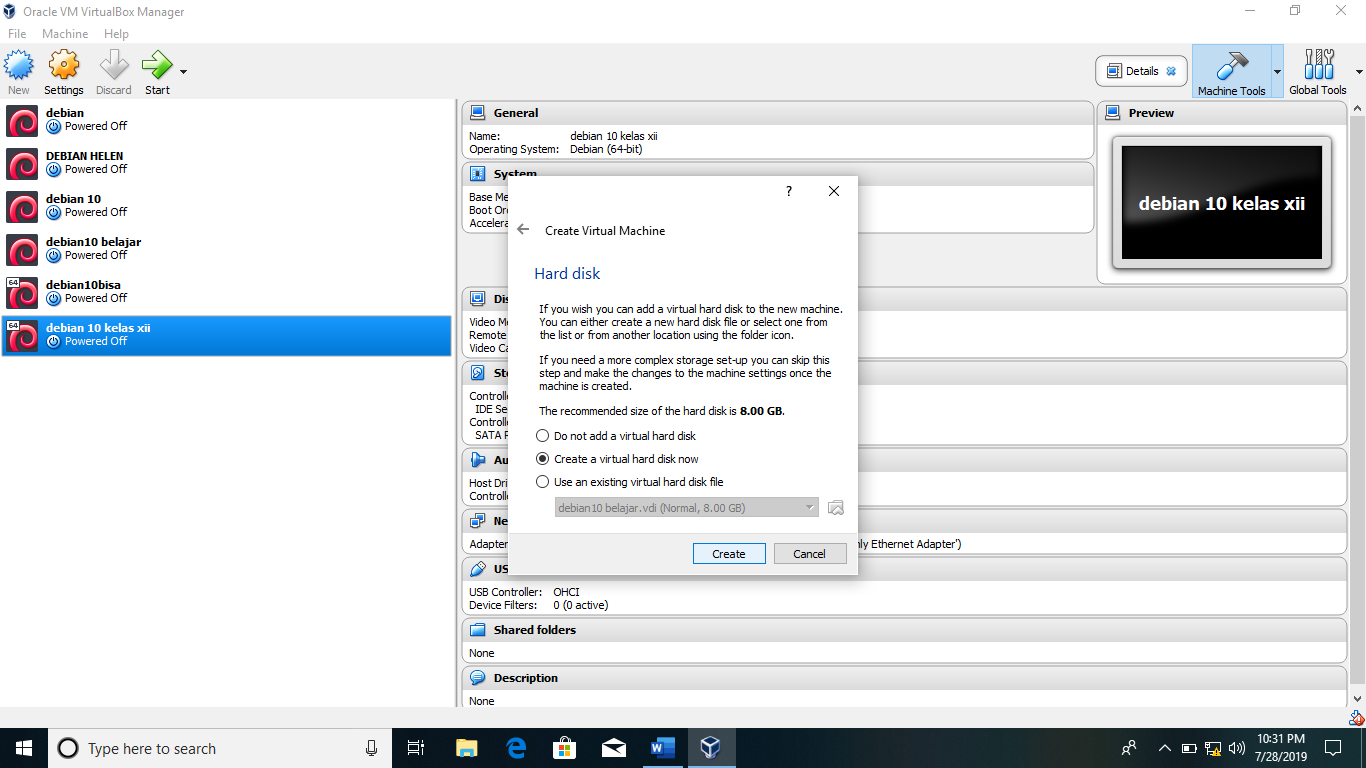This screenshot has width=1366, height=768.
Task: Click the machine preview thumbnail
Action: [1222, 203]
